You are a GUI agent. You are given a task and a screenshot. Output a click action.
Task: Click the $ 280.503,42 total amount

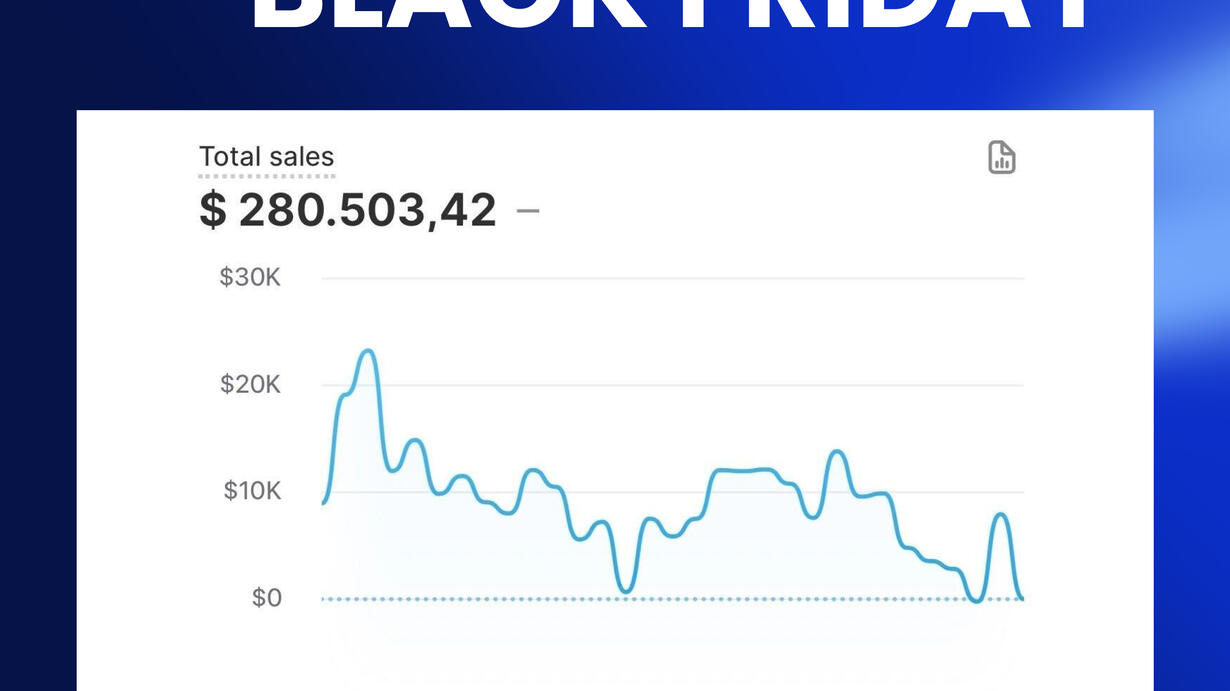tap(347, 210)
